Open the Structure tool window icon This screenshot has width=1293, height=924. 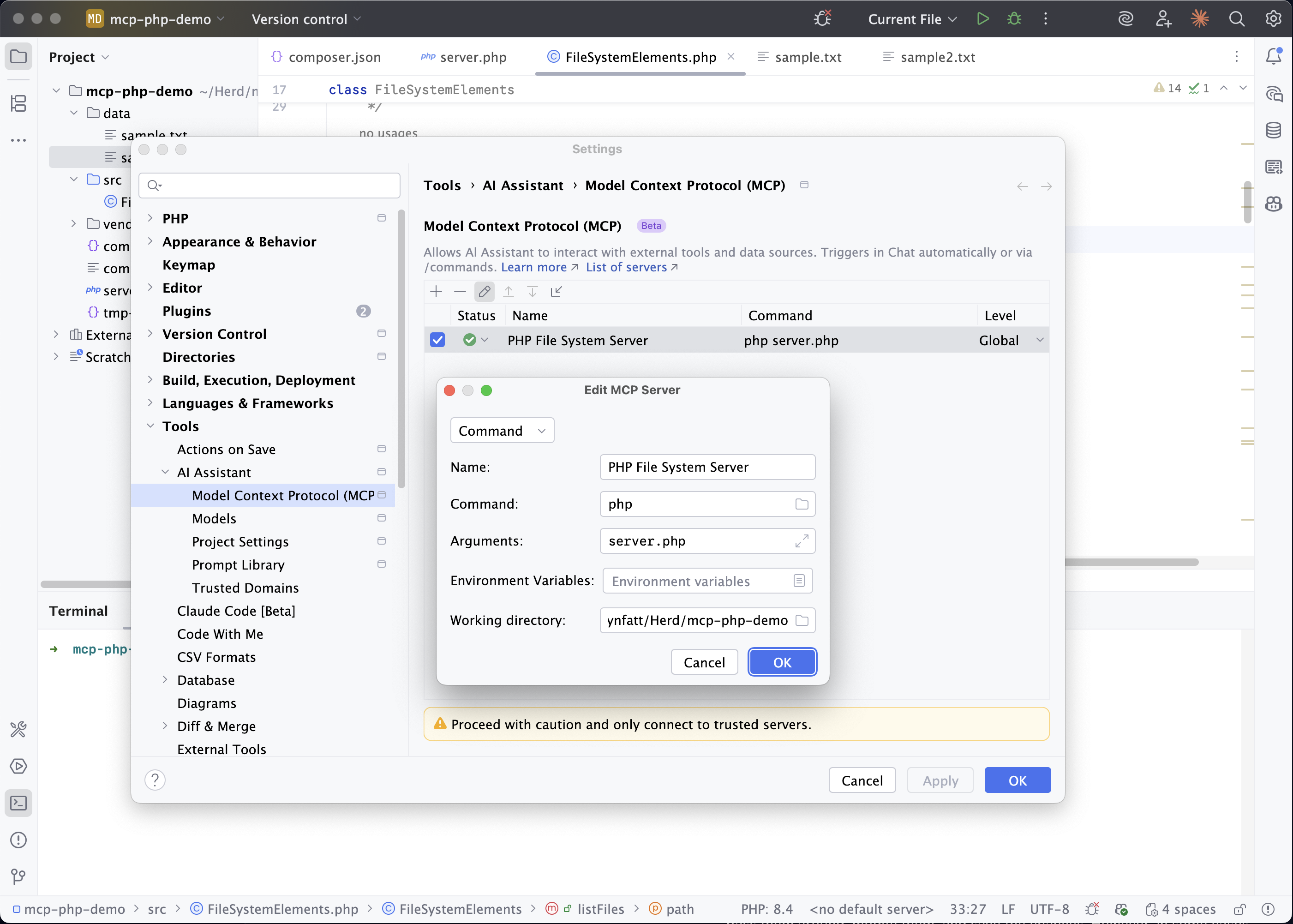[x=19, y=103]
